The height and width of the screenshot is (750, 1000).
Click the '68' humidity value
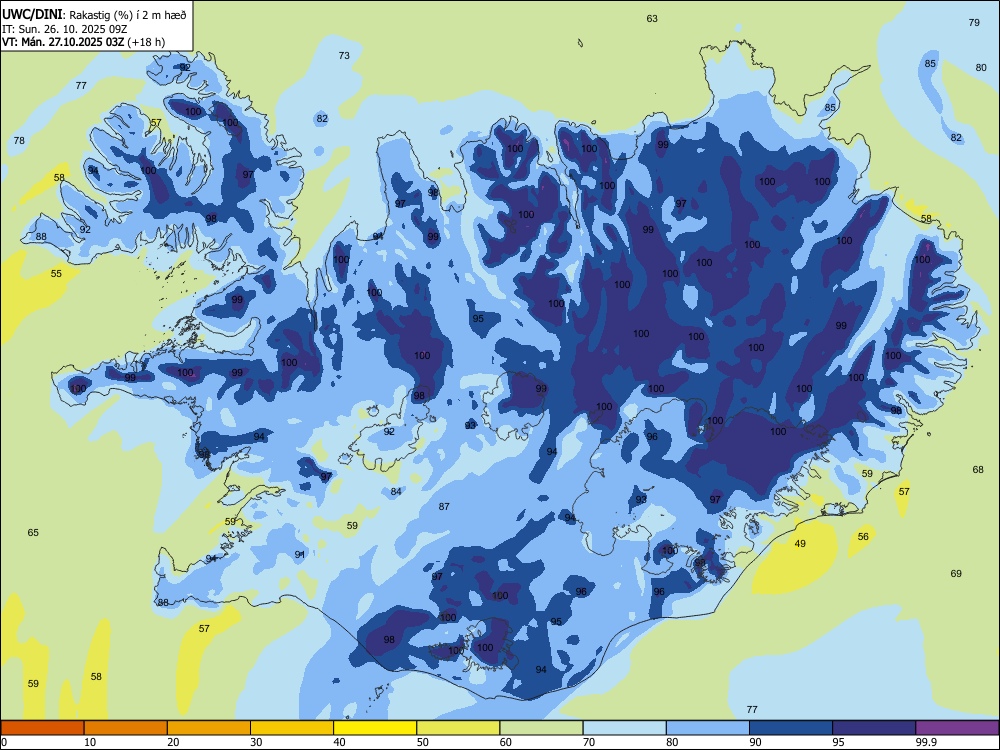(x=978, y=469)
